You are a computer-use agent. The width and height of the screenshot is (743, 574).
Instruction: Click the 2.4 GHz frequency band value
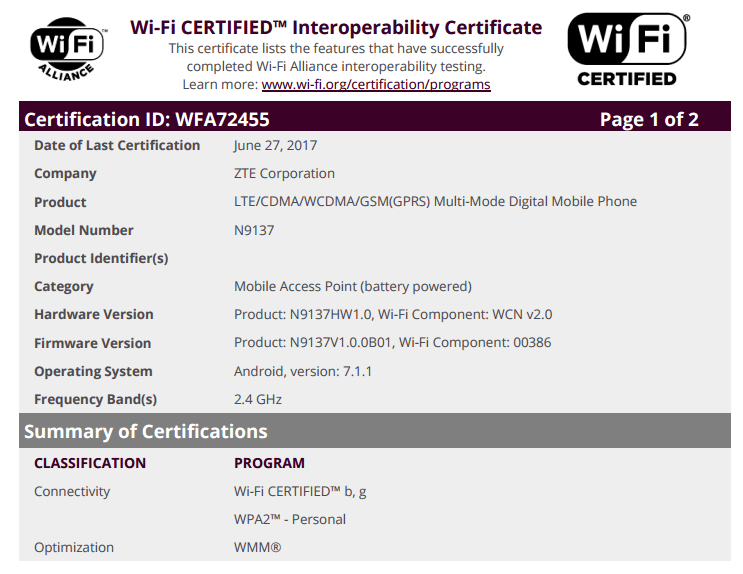tap(258, 399)
